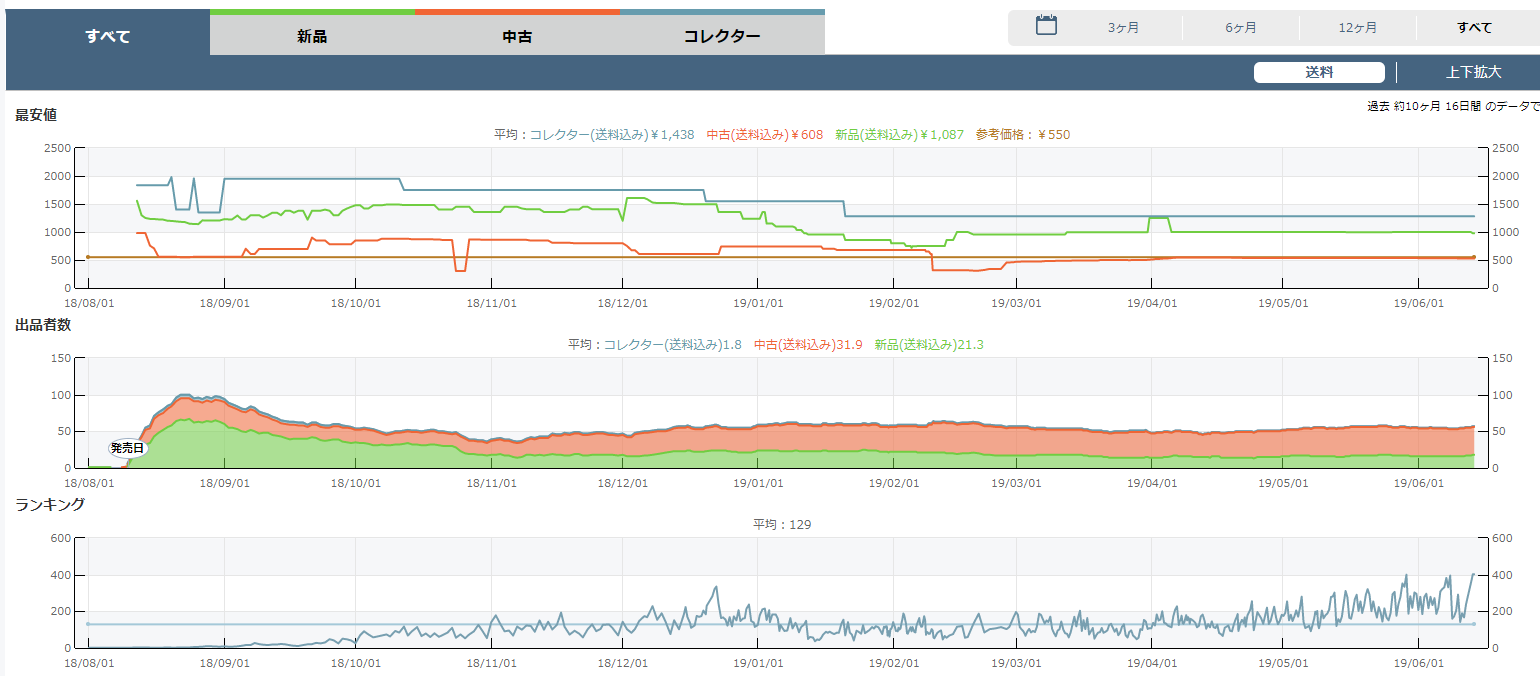Image resolution: width=1540 pixels, height=676 pixels.
Task: Open the コレクター tab
Action: coord(722,37)
